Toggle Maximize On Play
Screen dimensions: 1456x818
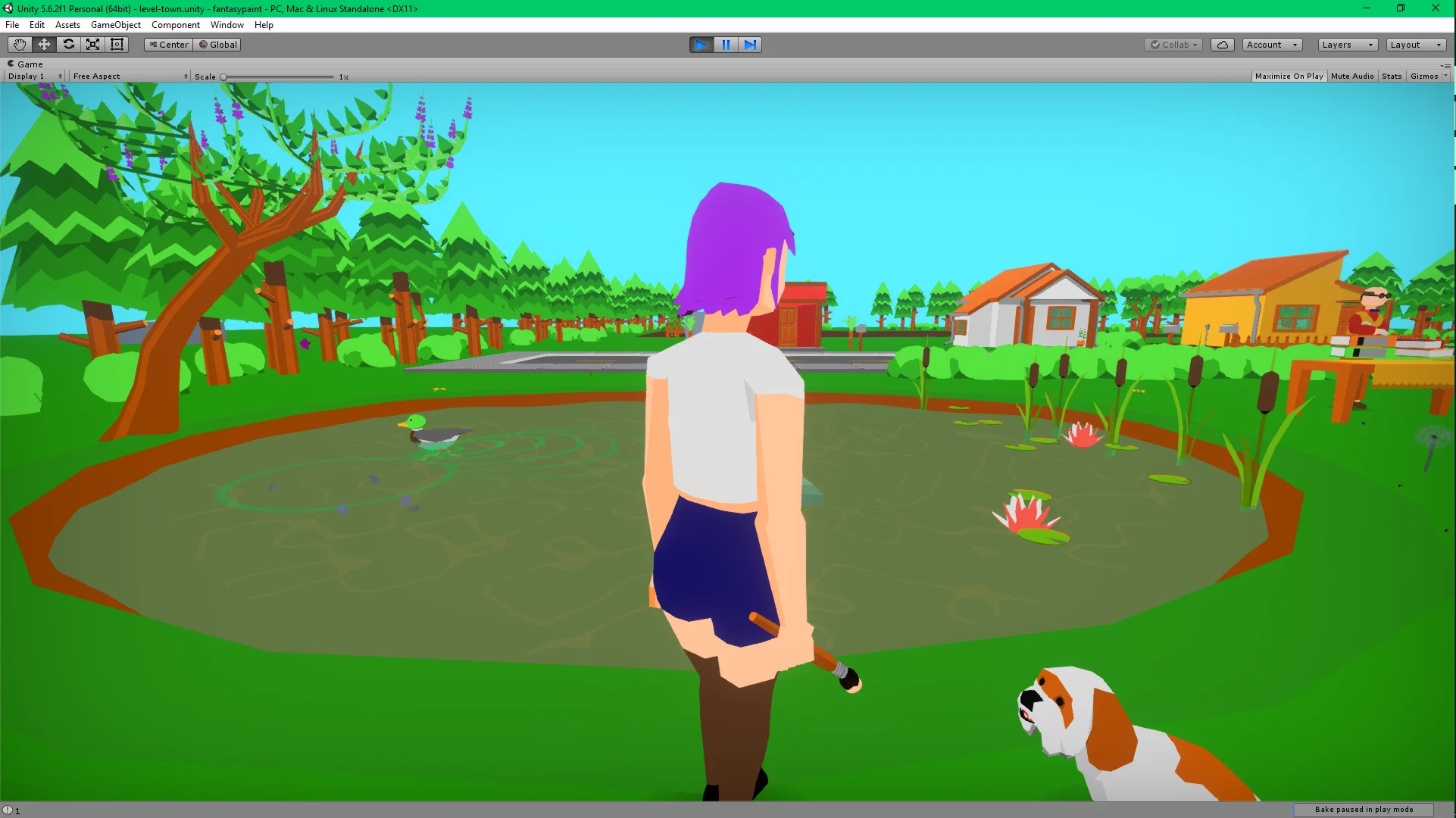tap(1289, 76)
